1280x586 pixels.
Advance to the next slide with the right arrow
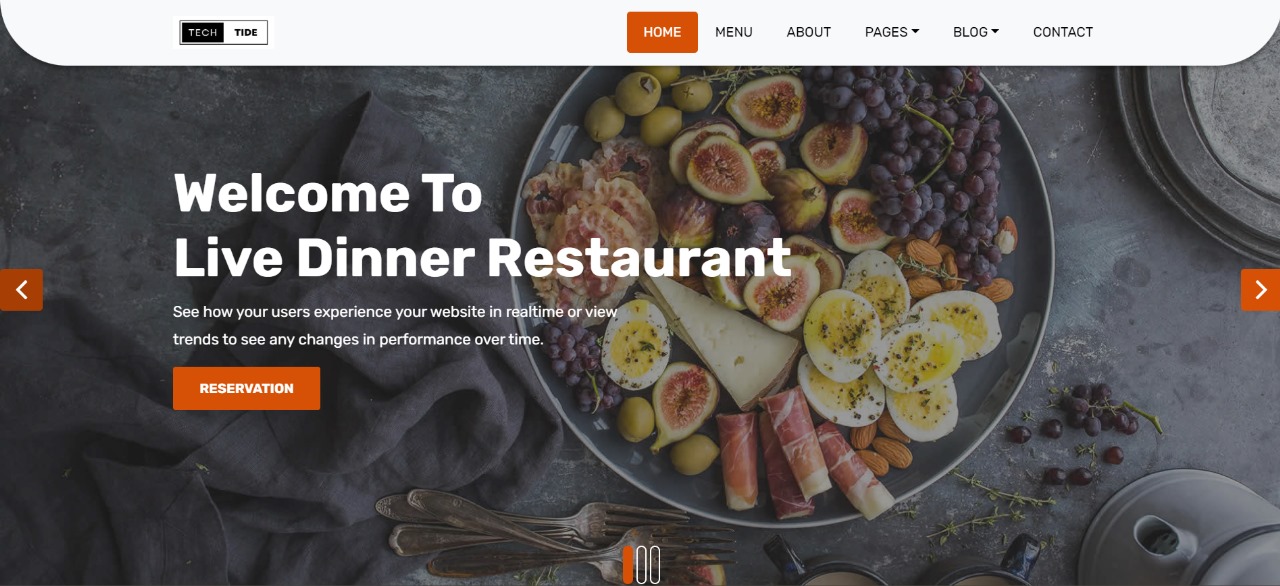(1260, 290)
